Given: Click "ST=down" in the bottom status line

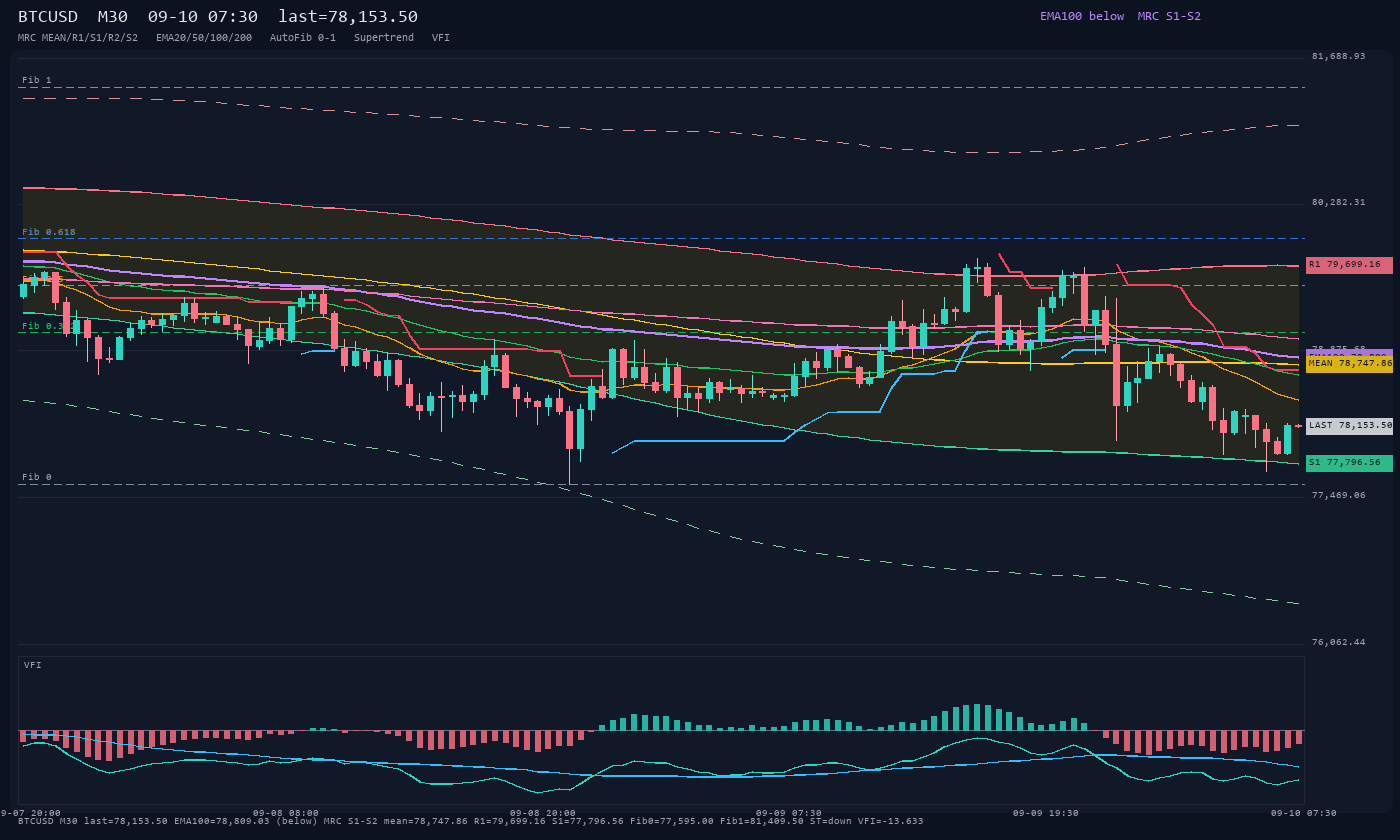Looking at the screenshot, I should [831, 821].
